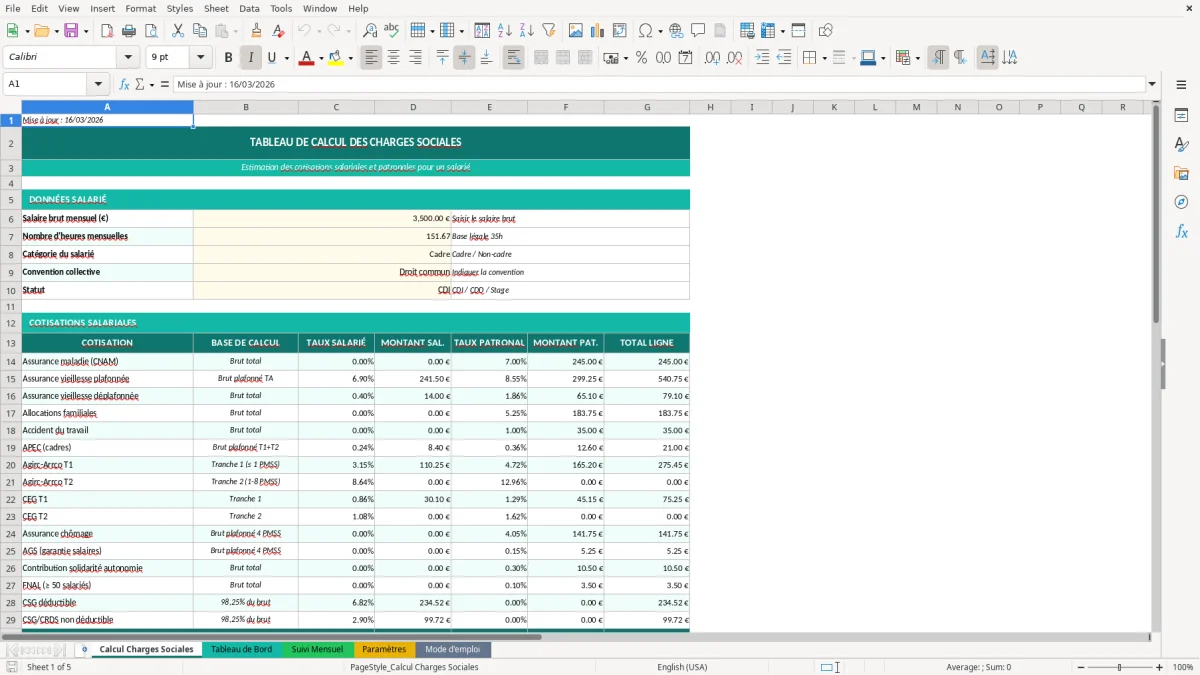This screenshot has height=675, width=1200.
Task: Click the AutoFilter funnel icon
Action: pyautogui.click(x=549, y=31)
